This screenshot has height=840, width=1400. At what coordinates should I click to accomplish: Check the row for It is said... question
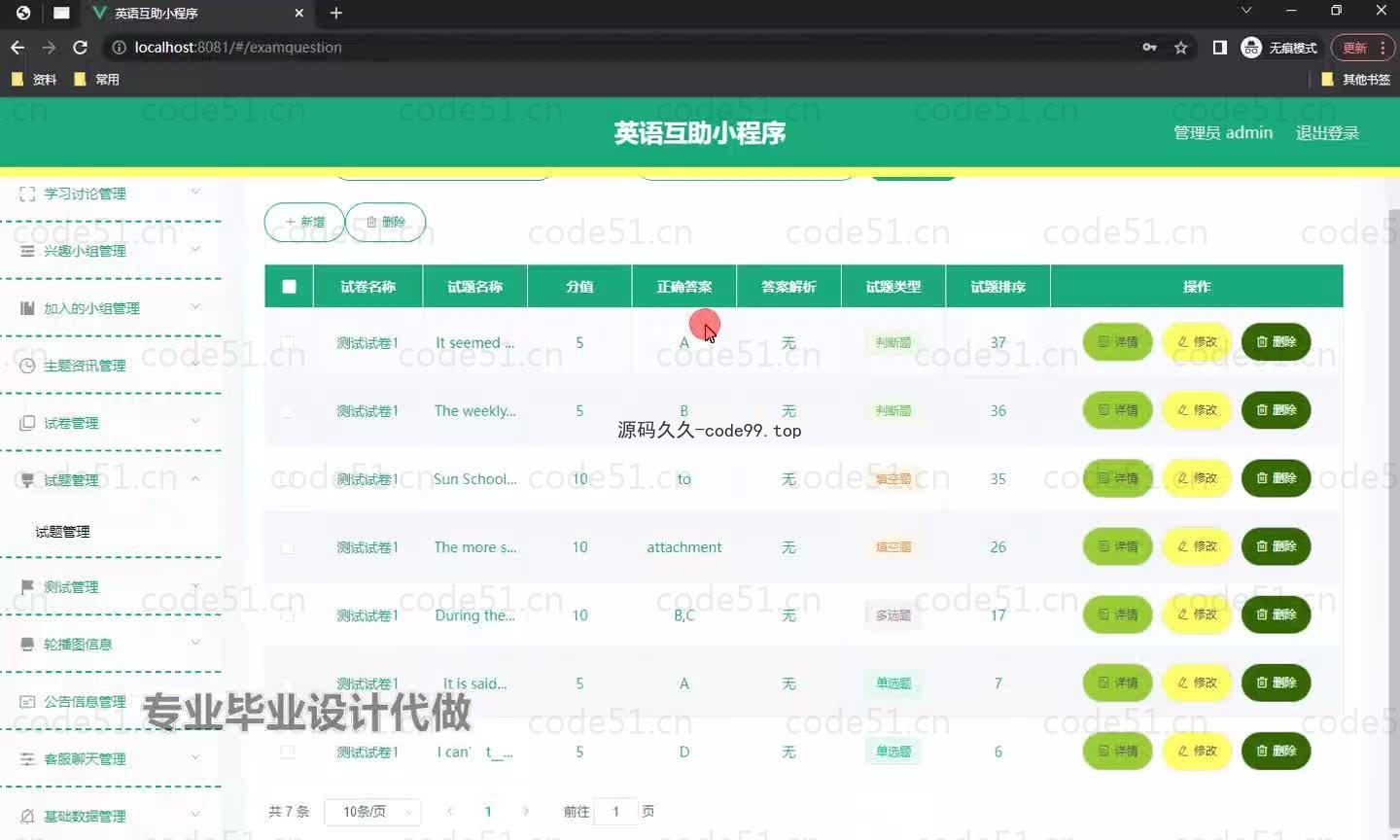click(x=287, y=683)
